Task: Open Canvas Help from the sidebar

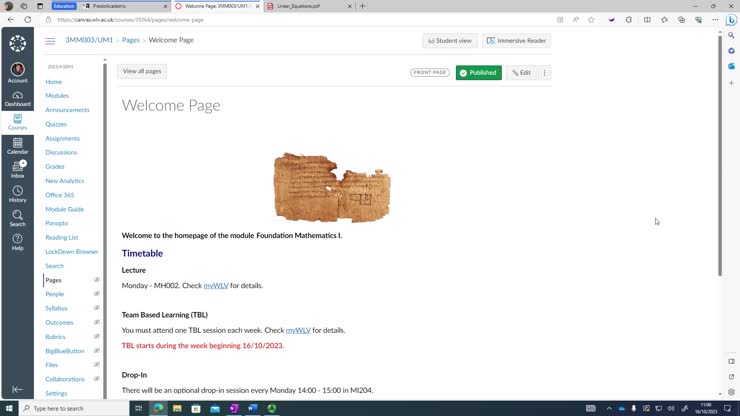Action: (17, 241)
